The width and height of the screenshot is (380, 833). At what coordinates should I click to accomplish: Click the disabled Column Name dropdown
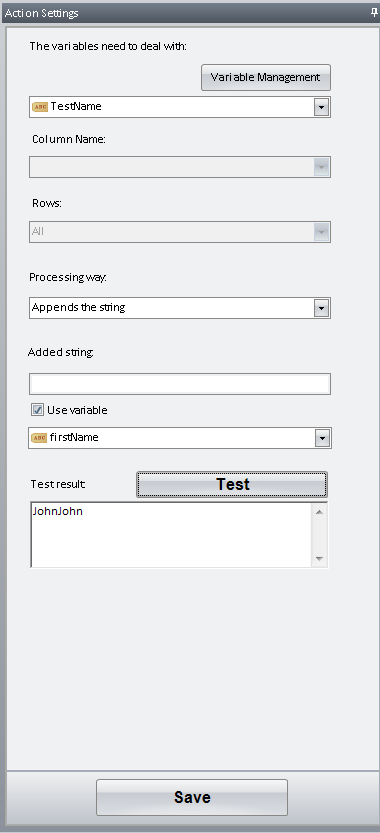point(180,167)
